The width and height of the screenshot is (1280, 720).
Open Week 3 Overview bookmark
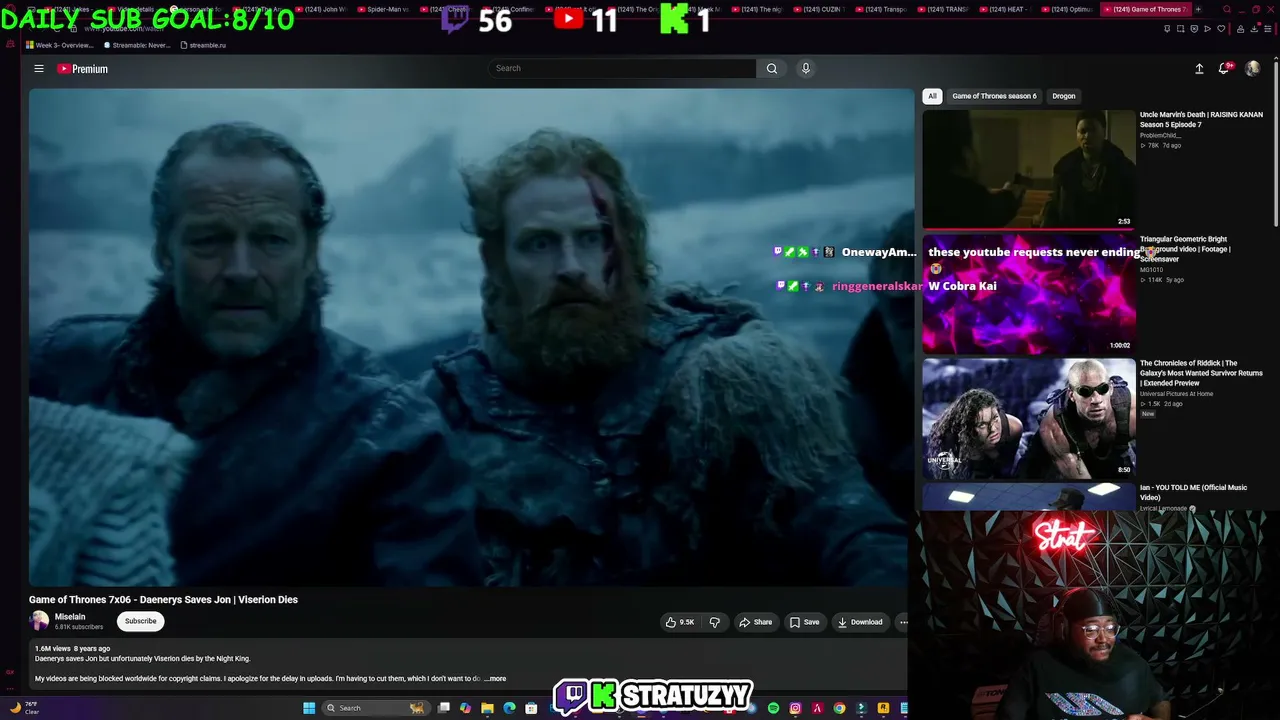(x=59, y=45)
